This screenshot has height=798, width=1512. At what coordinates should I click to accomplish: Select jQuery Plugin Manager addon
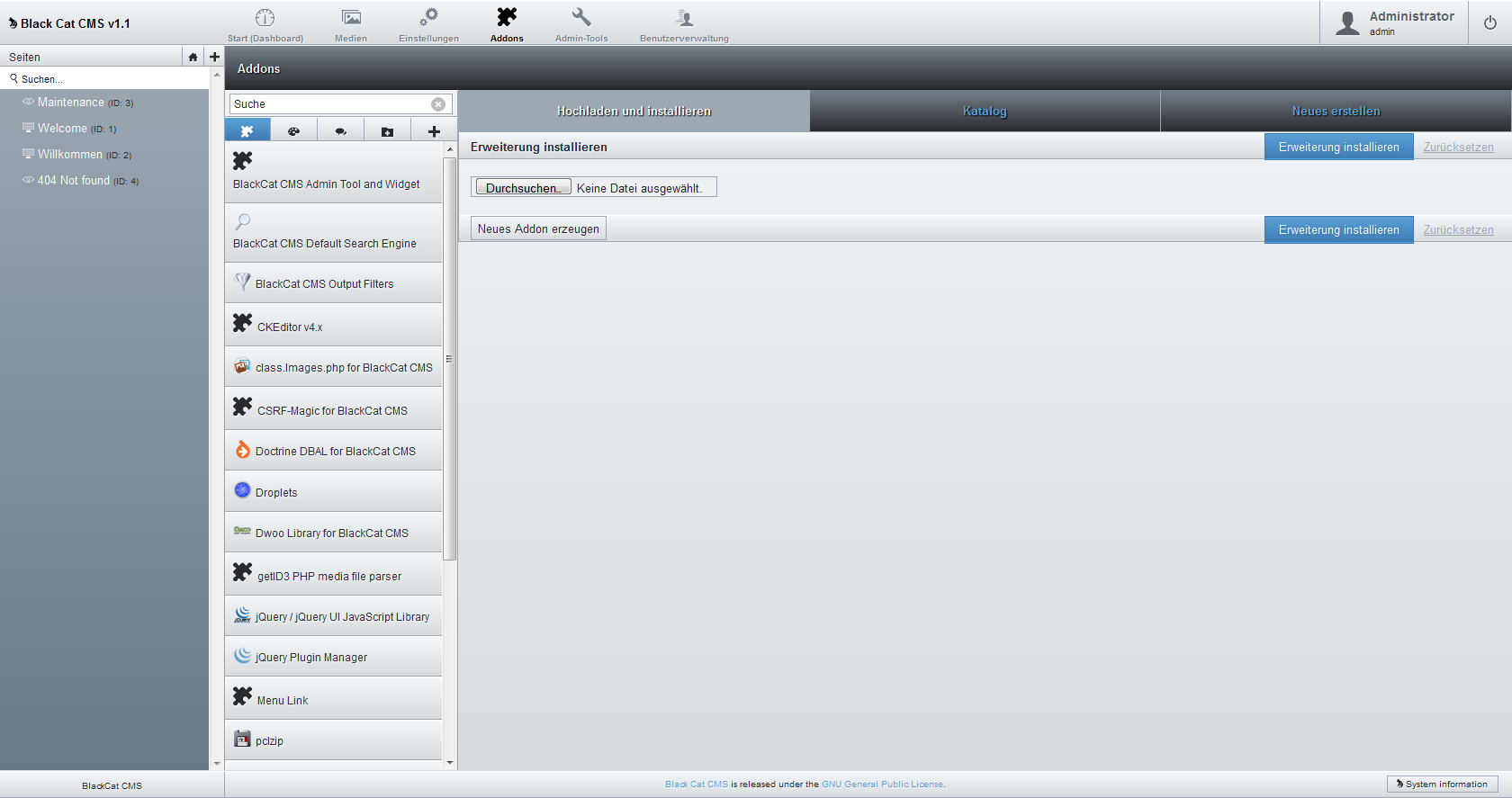pos(333,657)
